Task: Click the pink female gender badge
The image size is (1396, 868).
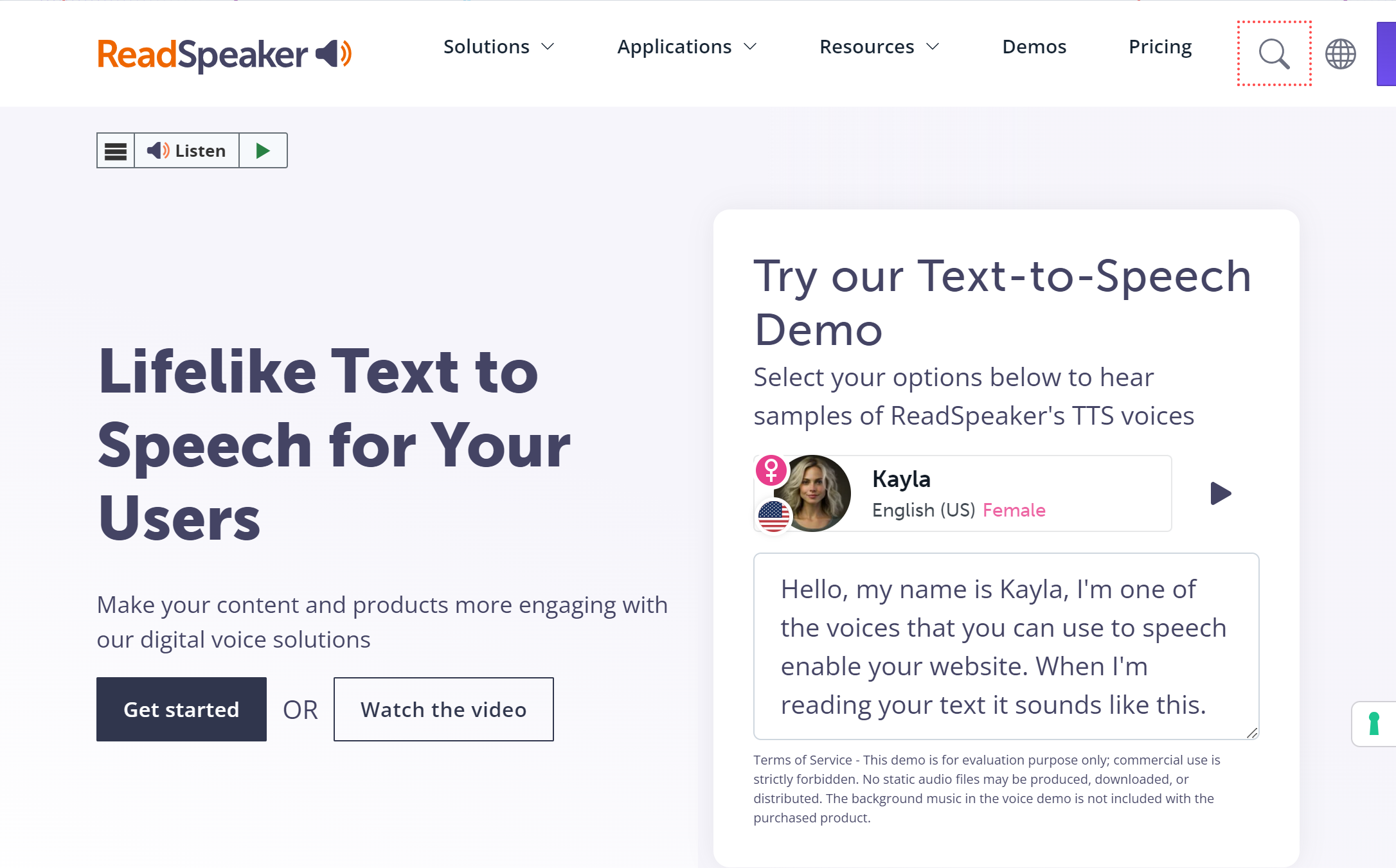Action: pyautogui.click(x=771, y=470)
